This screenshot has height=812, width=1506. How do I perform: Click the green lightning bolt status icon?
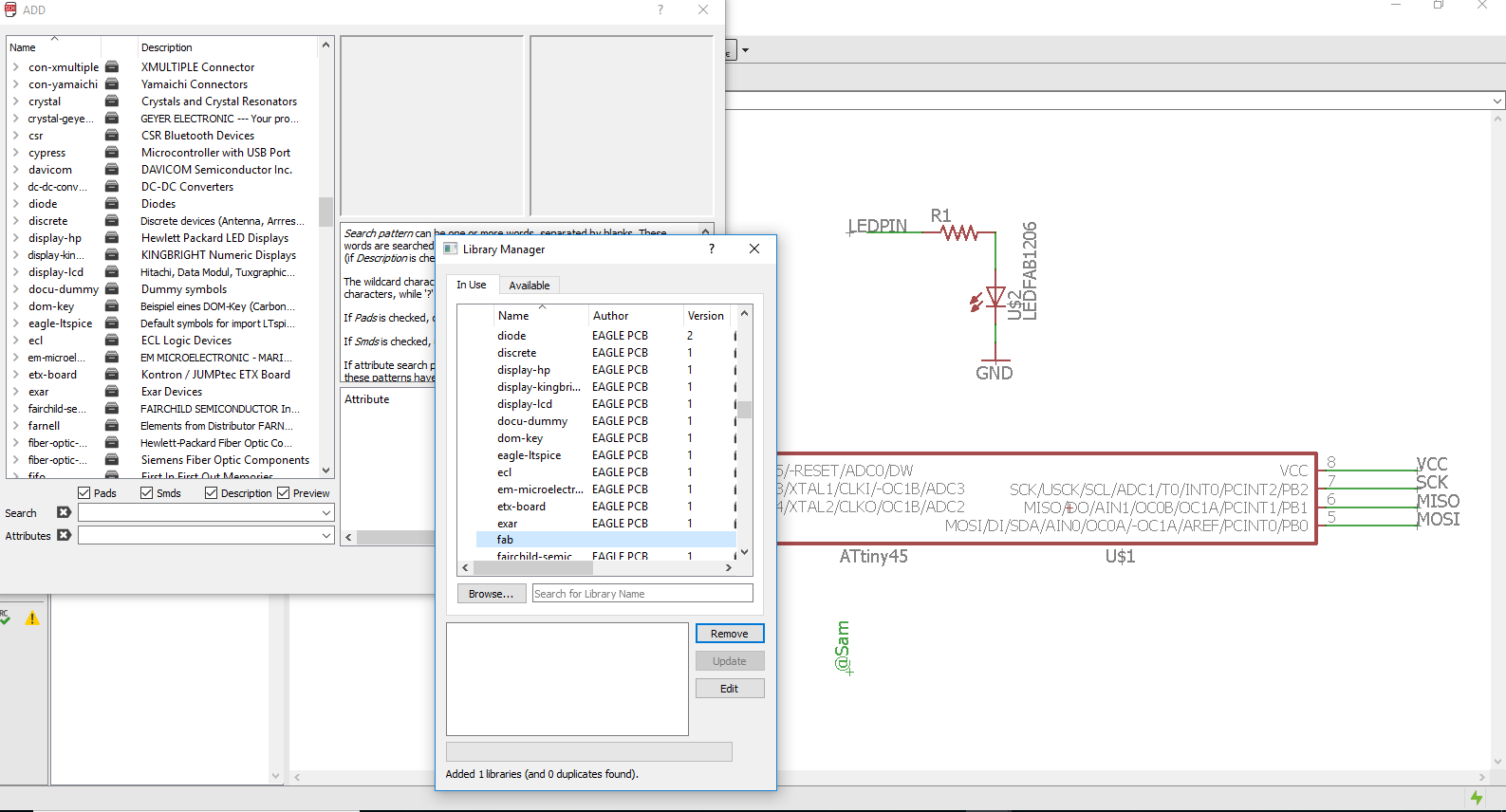click(x=1476, y=798)
